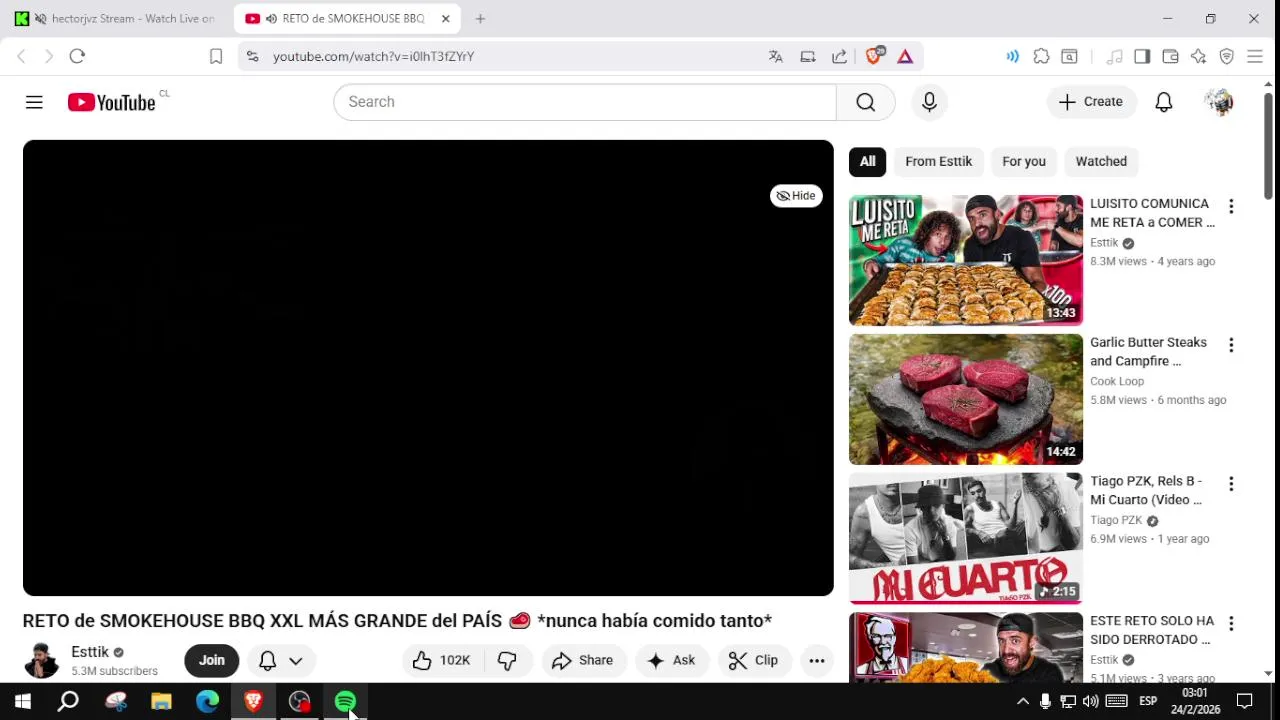This screenshot has height=720, width=1280.
Task: Click the search magnifier button
Action: pos(866,102)
